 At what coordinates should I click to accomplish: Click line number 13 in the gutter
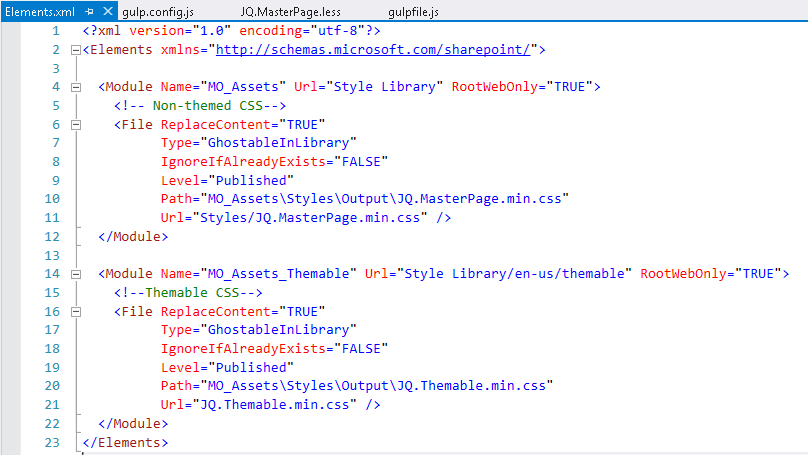click(x=52, y=256)
